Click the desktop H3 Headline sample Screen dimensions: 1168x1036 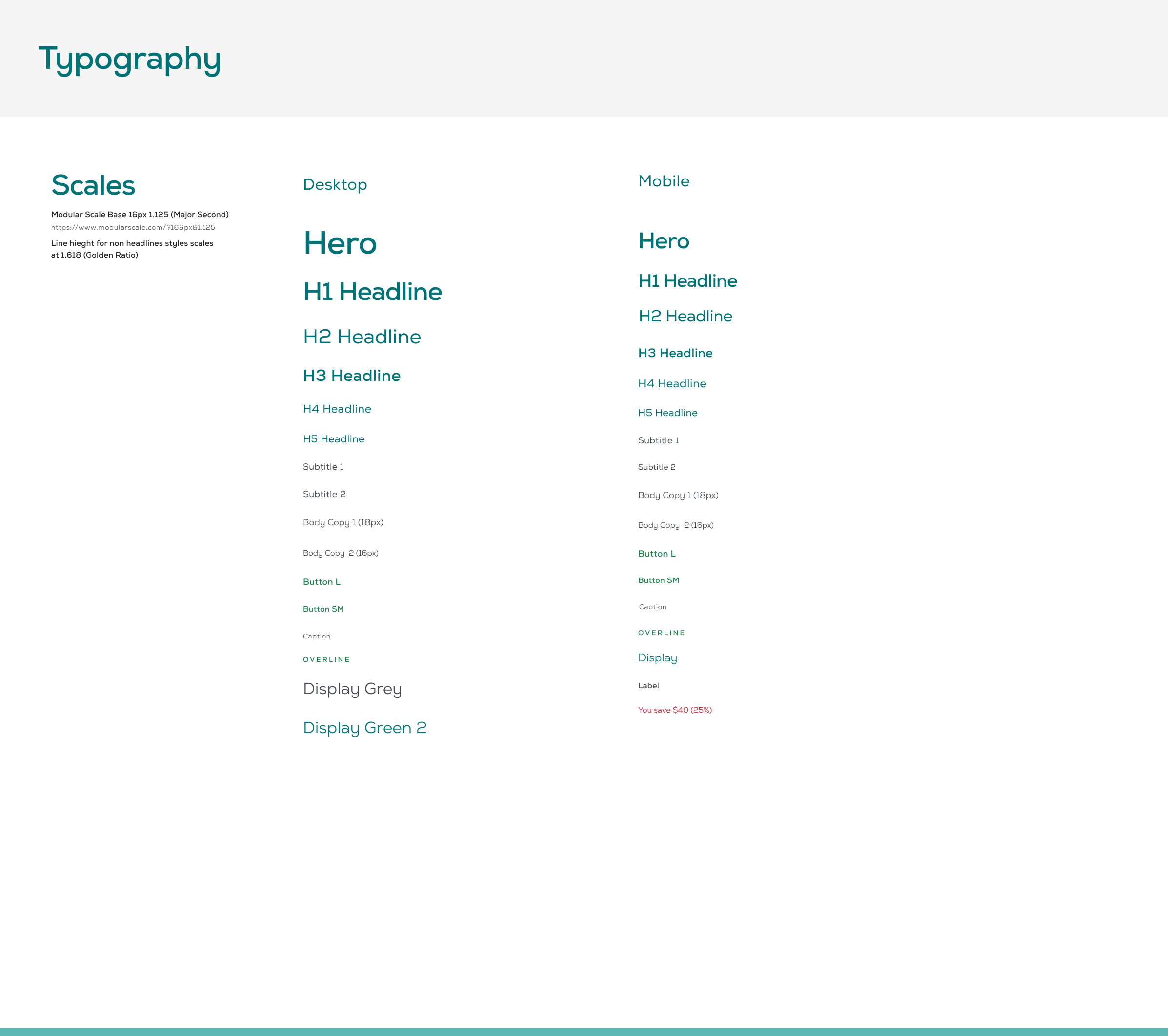pos(351,376)
